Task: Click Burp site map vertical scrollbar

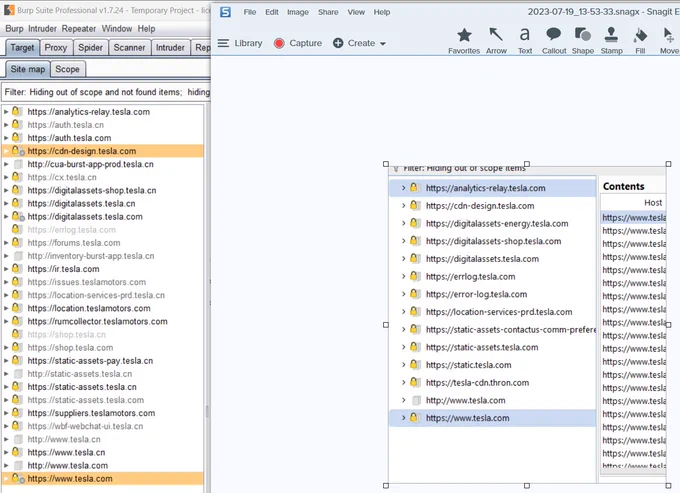Action: 207,412
